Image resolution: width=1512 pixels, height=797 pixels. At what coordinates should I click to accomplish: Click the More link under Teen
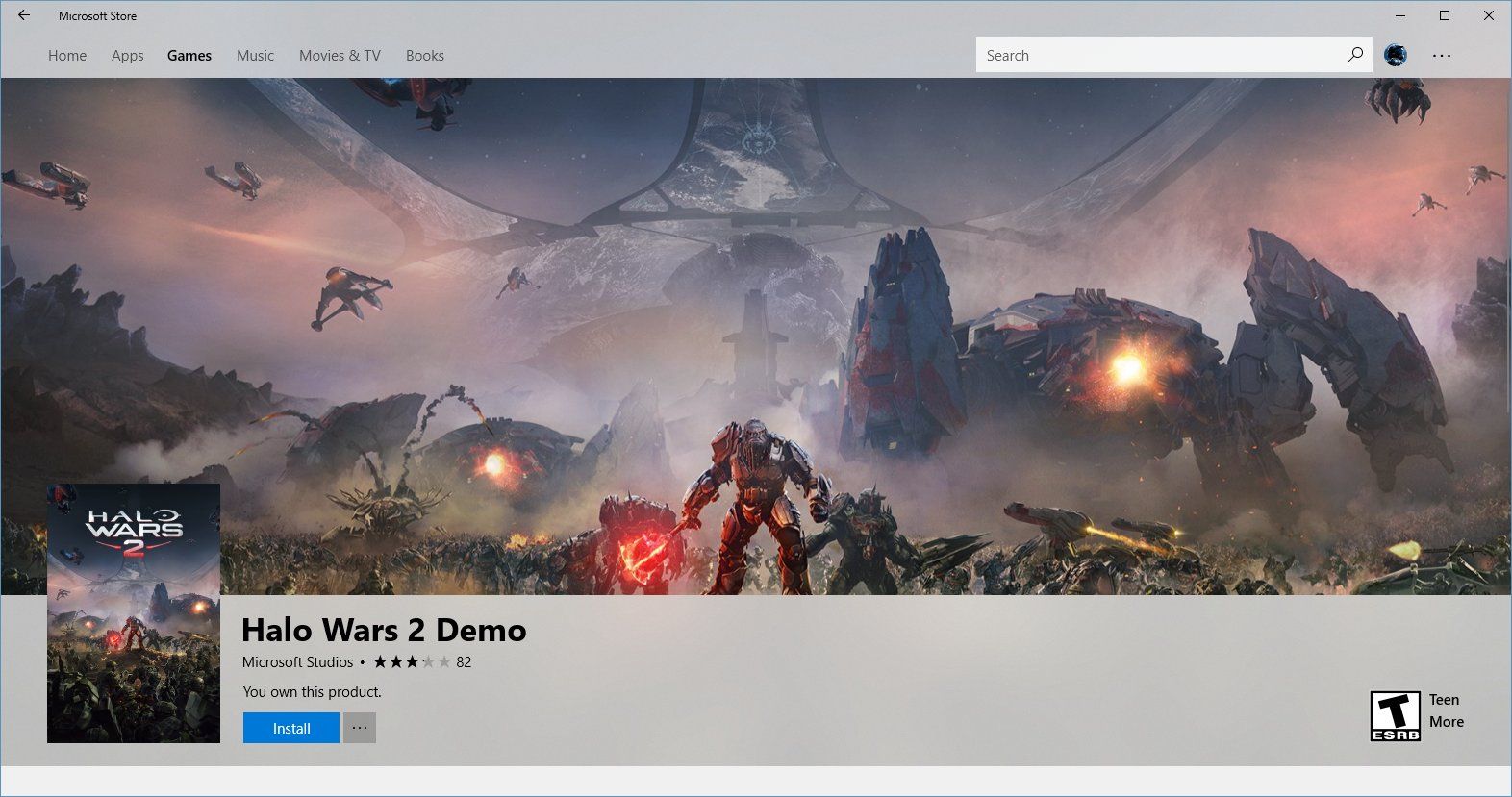1446,722
